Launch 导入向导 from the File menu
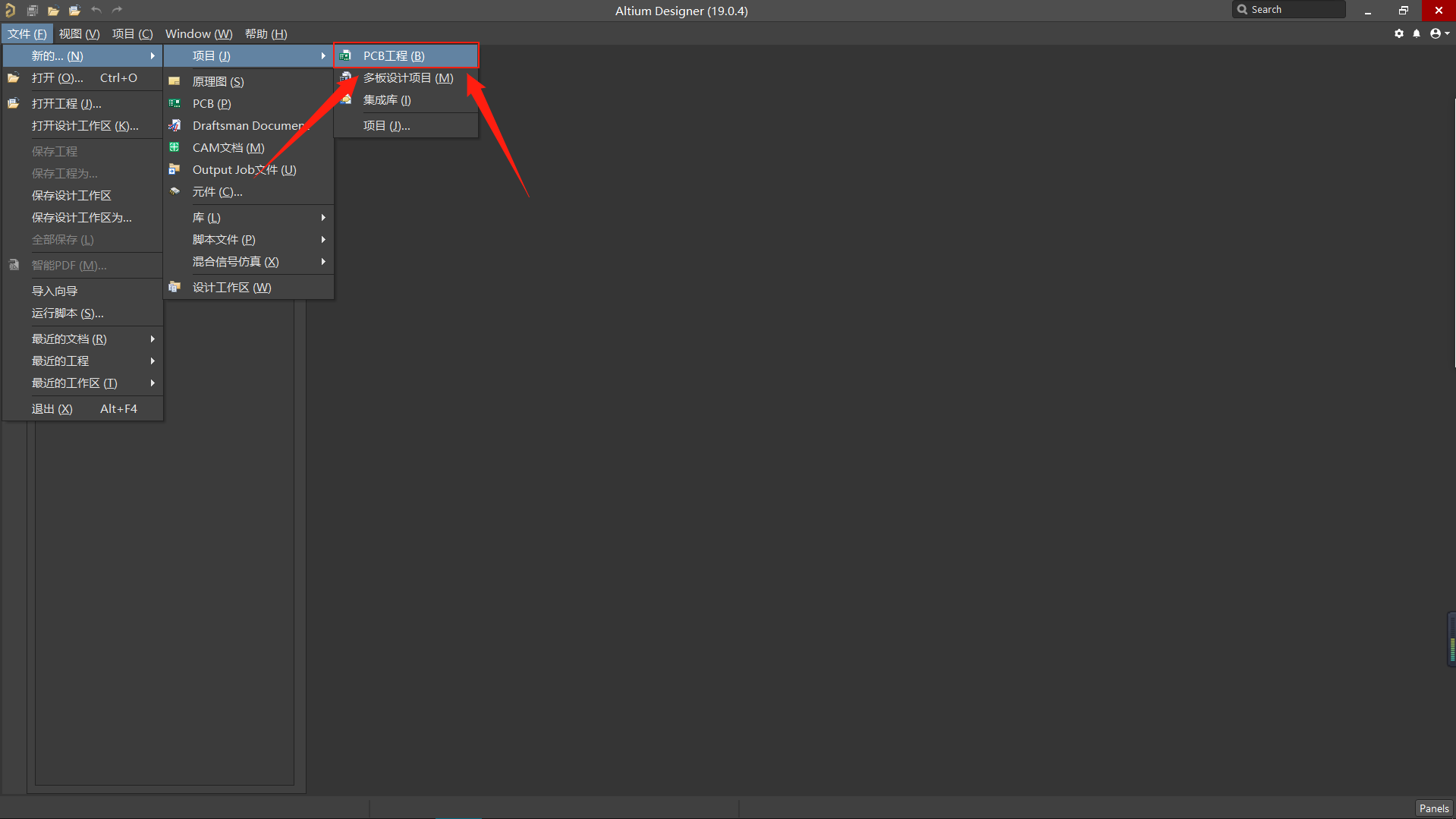 click(83, 291)
